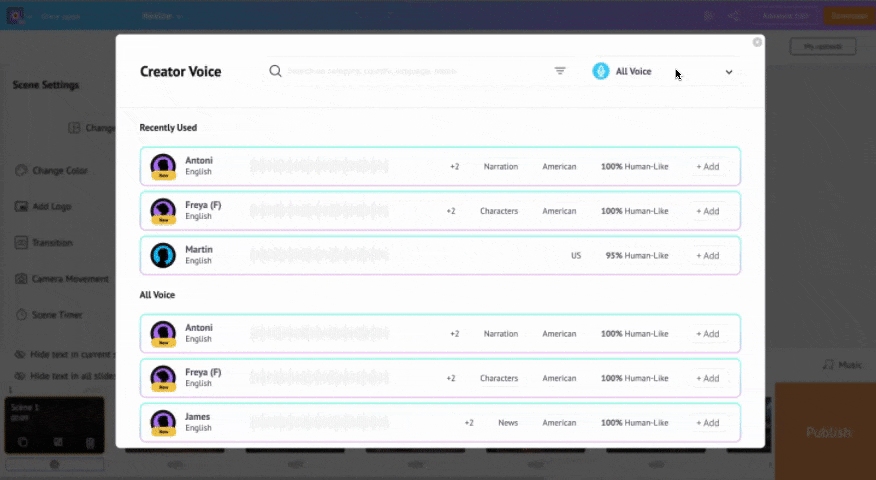Screen dimensions: 876x480
Task: Click the All Voice section heading
Action: point(157,294)
